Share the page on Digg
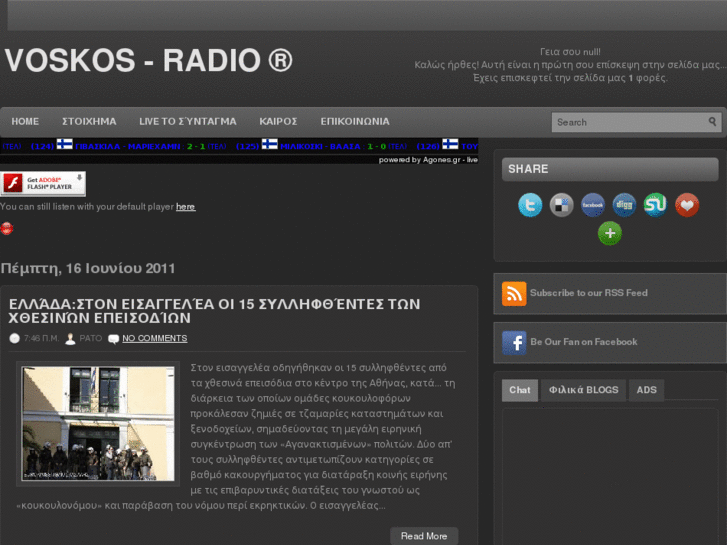The image size is (727, 545). point(624,205)
